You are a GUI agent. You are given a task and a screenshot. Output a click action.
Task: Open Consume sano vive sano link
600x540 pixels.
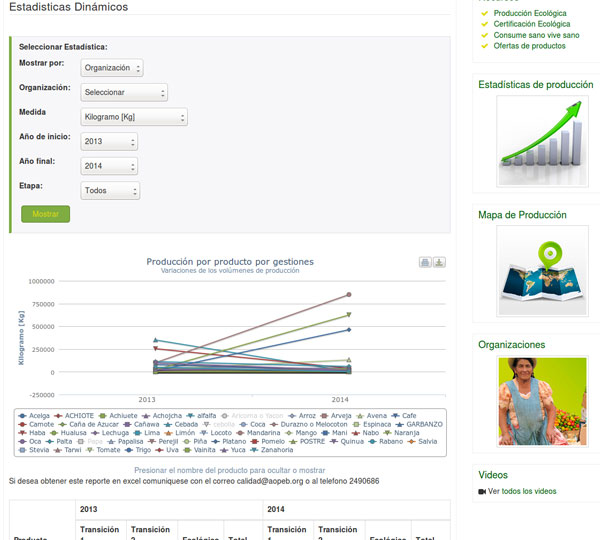click(536, 35)
